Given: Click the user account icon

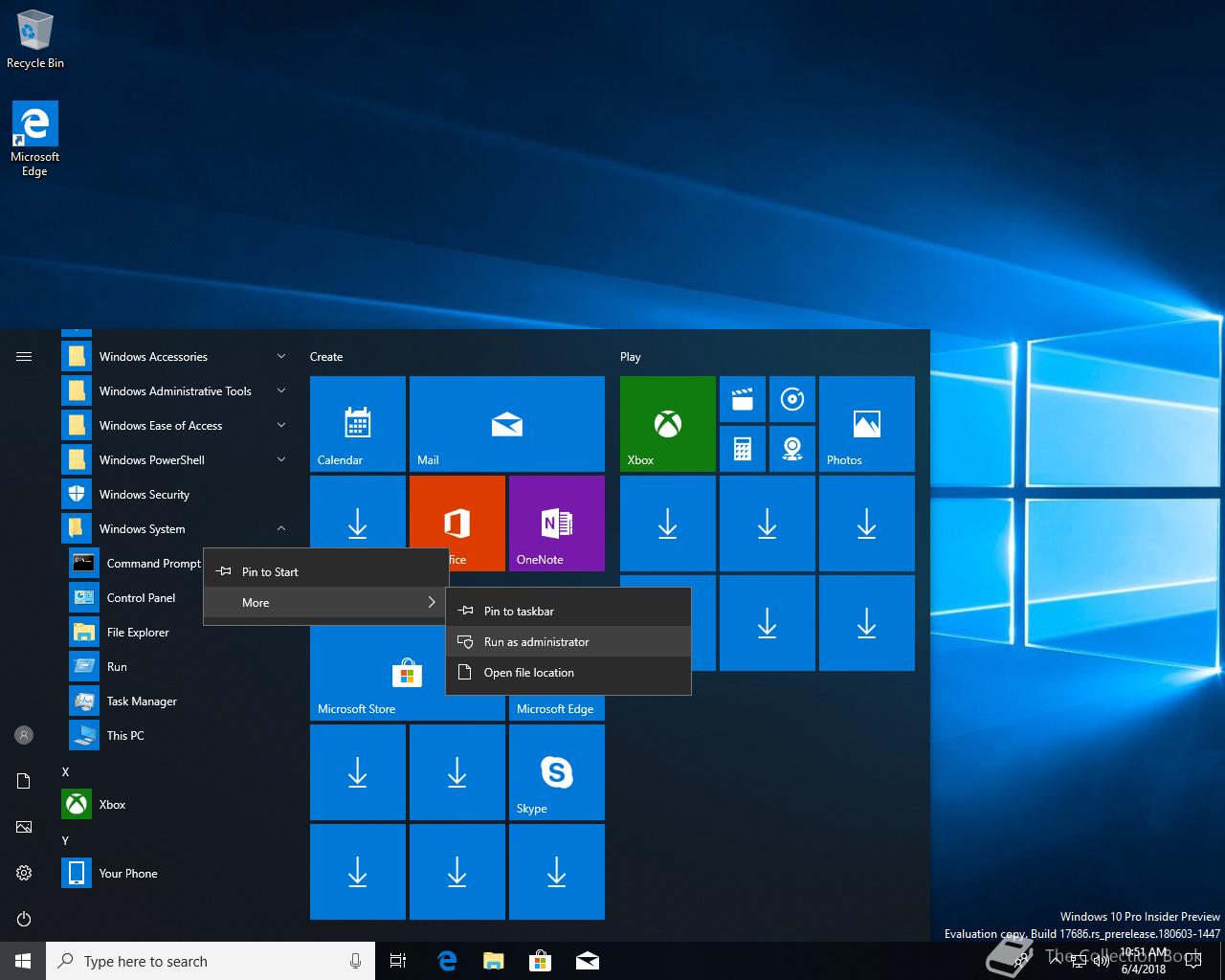Looking at the screenshot, I should [x=24, y=735].
